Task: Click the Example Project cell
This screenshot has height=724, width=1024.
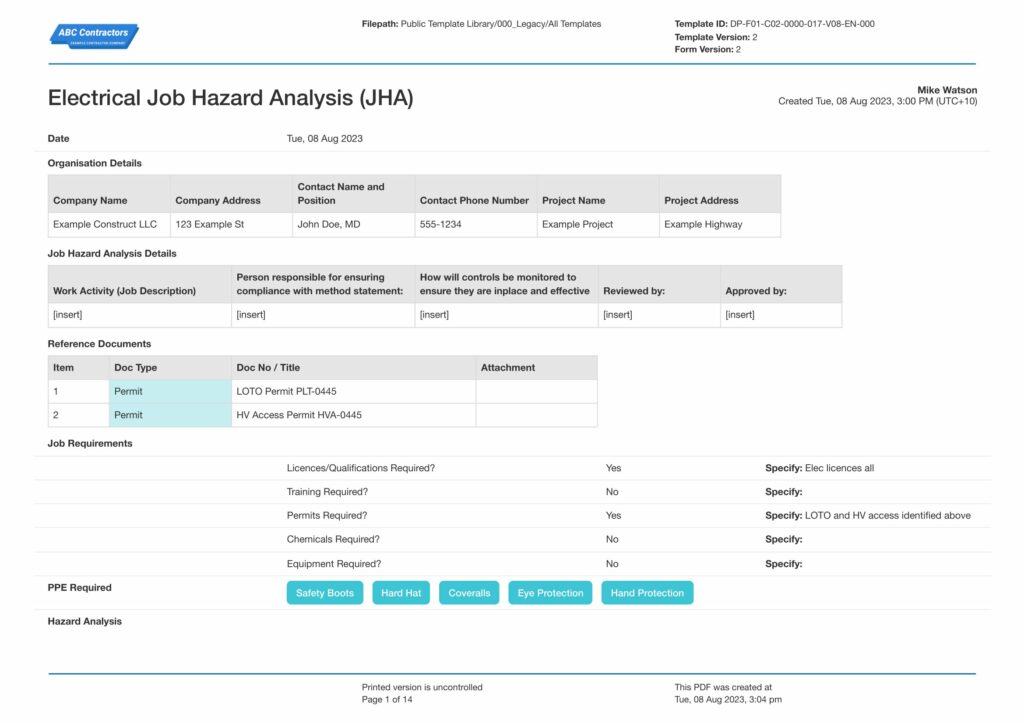Action: (598, 225)
